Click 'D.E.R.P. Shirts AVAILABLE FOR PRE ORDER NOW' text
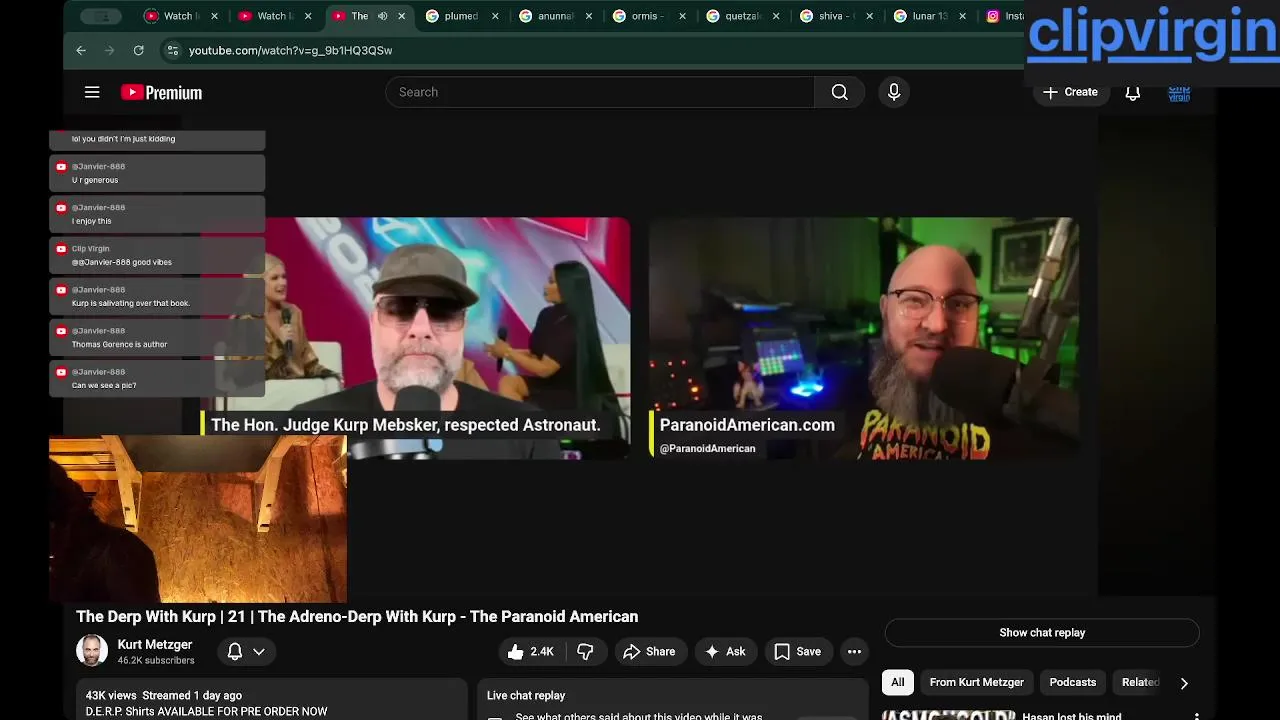Image resolution: width=1280 pixels, height=720 pixels. click(x=206, y=712)
